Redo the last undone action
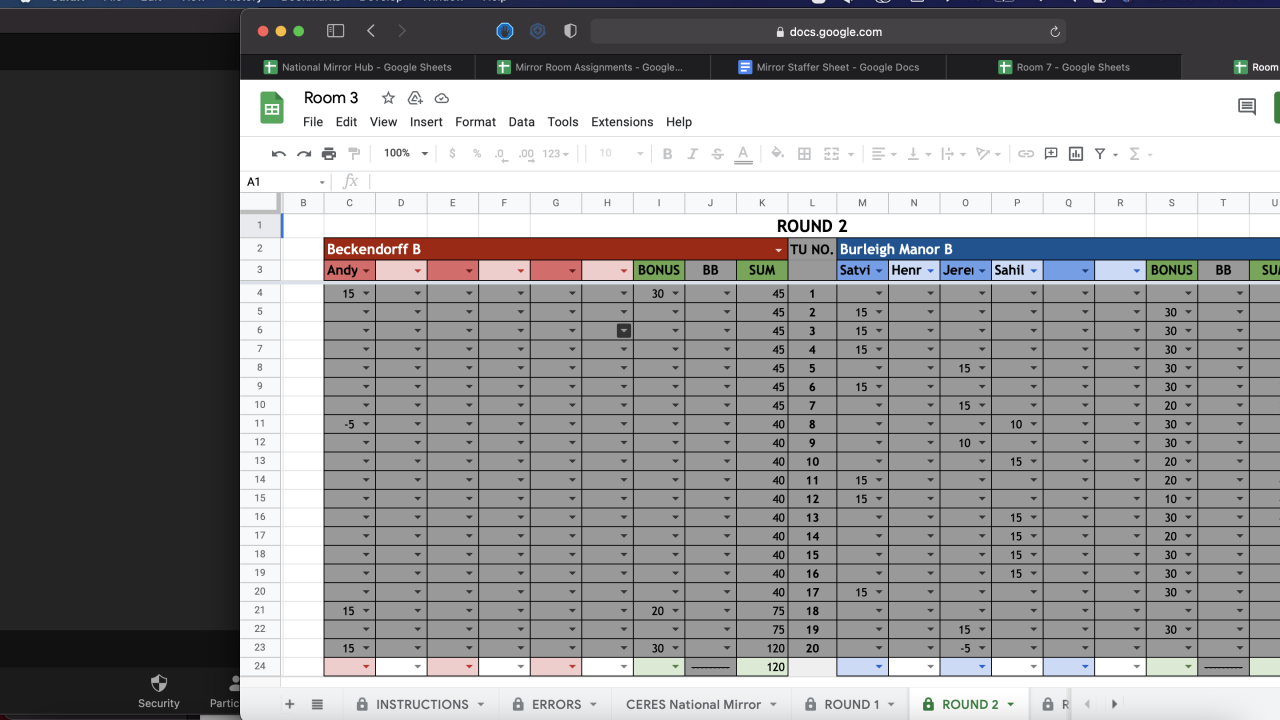1280x720 pixels. coord(304,154)
